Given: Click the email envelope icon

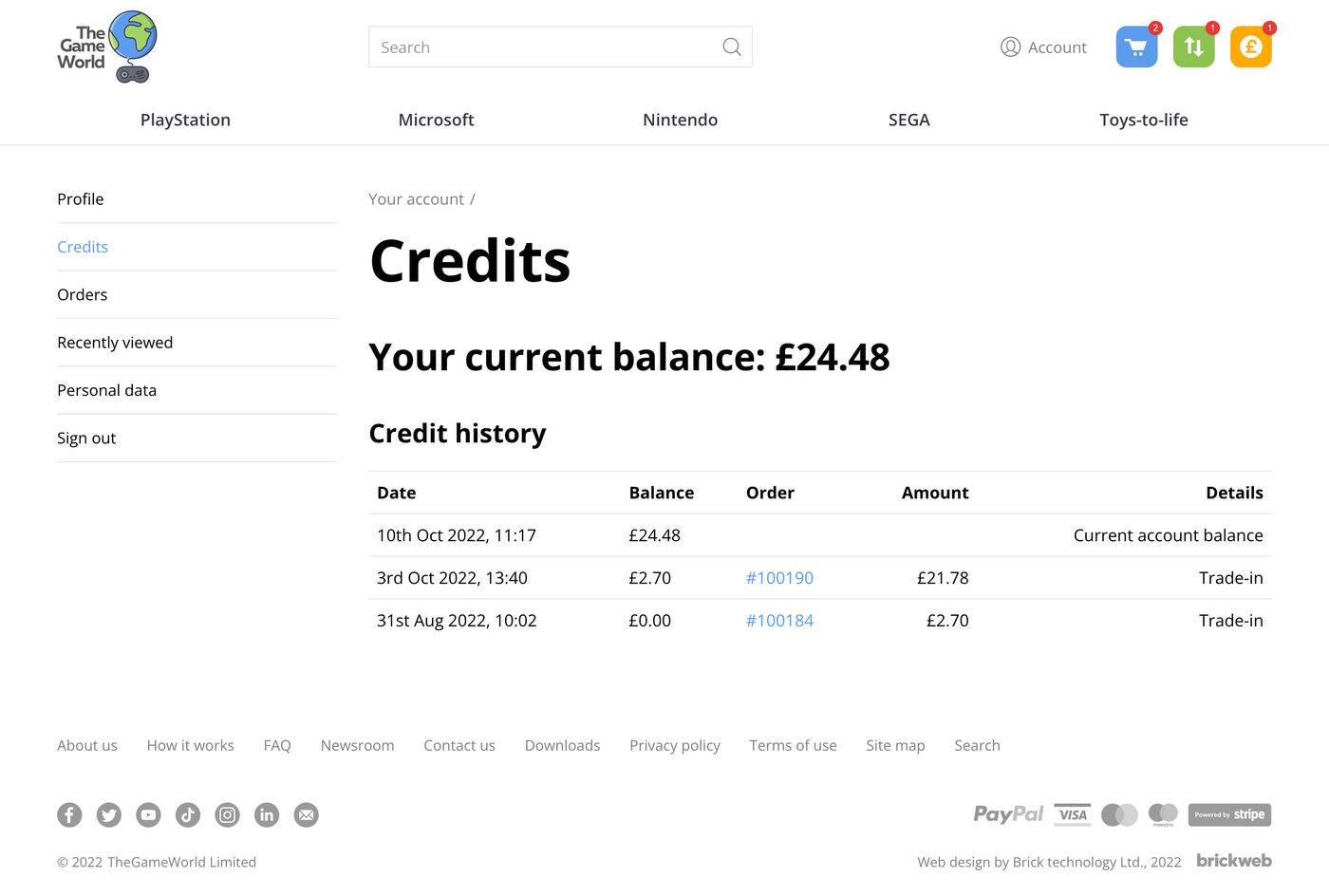Looking at the screenshot, I should pos(306,814).
